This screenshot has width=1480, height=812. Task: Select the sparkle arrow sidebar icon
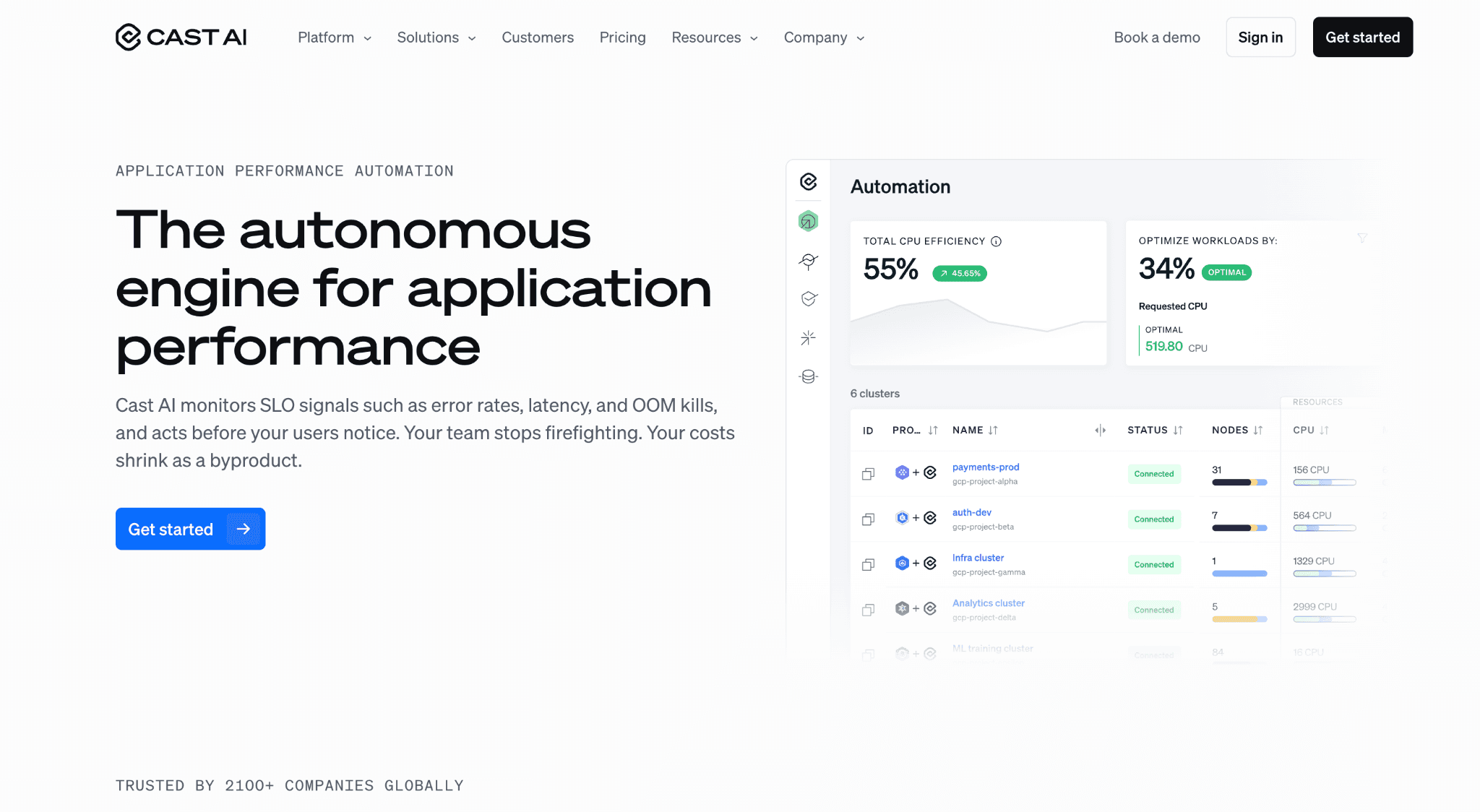tap(809, 337)
